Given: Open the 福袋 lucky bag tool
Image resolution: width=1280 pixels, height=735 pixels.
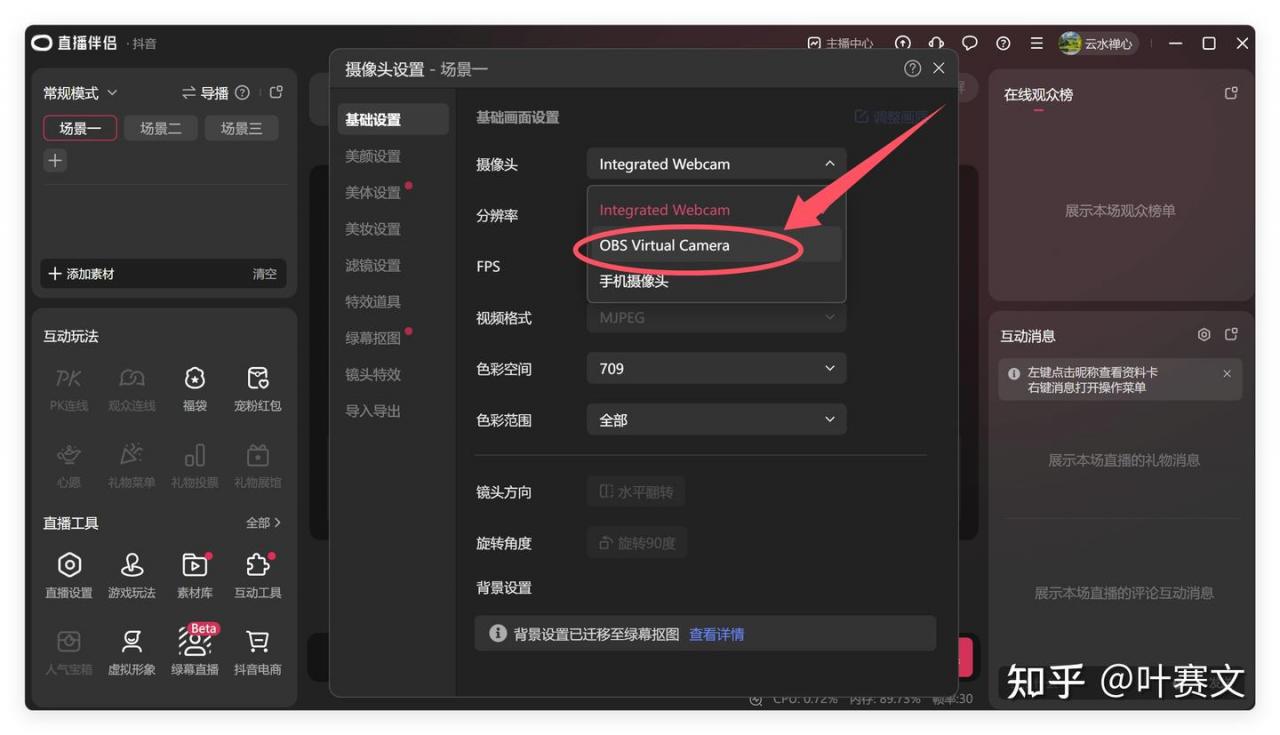Looking at the screenshot, I should pyautogui.click(x=195, y=387).
